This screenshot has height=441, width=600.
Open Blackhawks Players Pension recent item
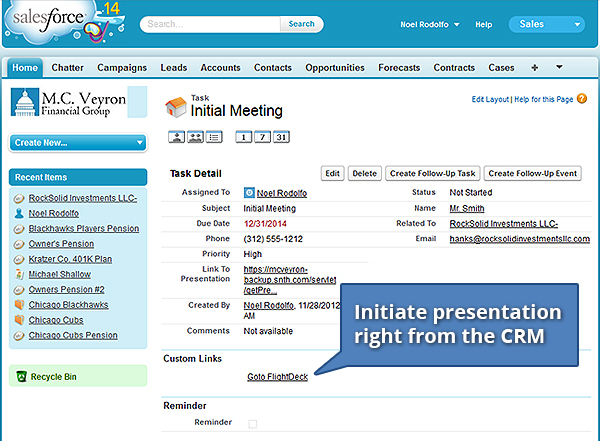(84, 229)
